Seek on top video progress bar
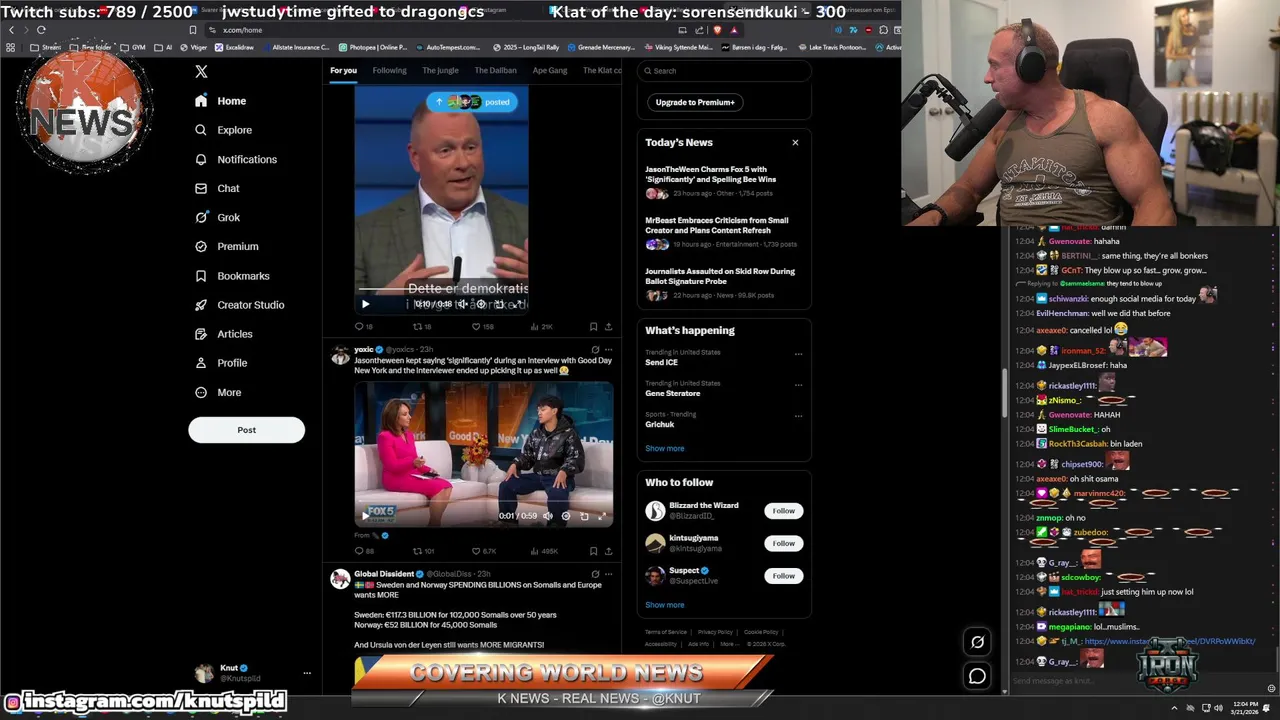1280x720 pixels. (x=441, y=290)
